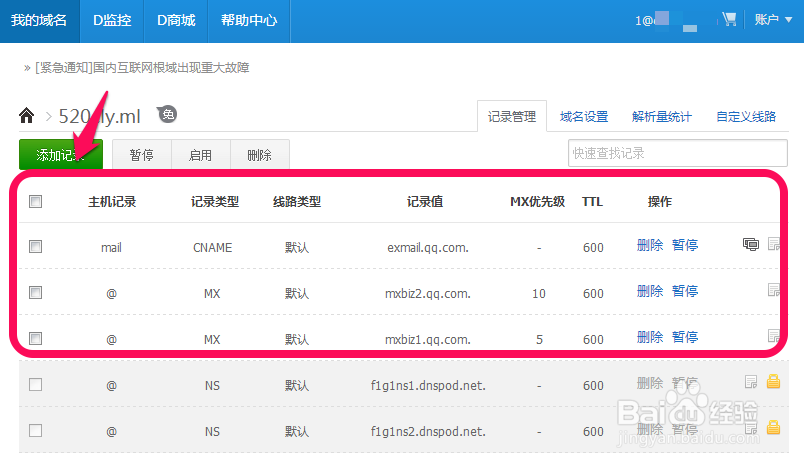Click 暂停 on the mxbiz2.qq.com row
Screen dimensions: 804x466
[685, 291]
